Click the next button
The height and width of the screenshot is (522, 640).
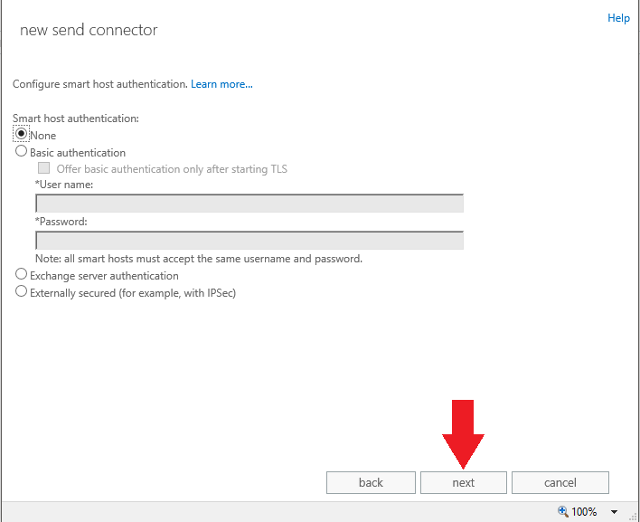point(463,482)
